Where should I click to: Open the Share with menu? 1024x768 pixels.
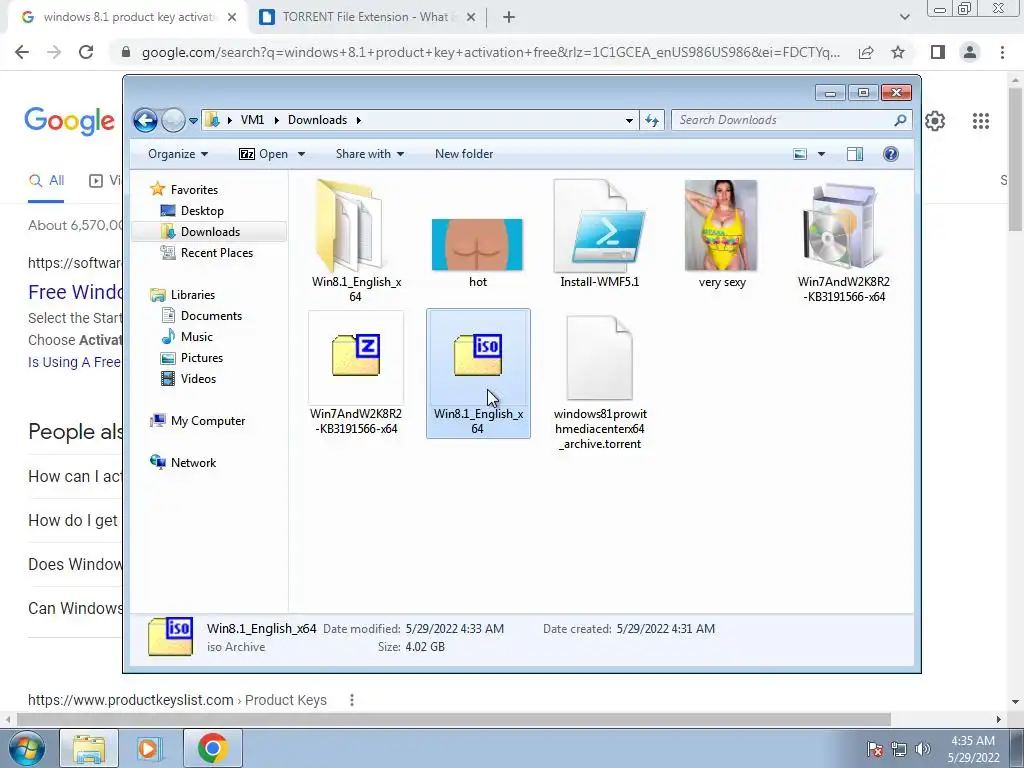(370, 154)
